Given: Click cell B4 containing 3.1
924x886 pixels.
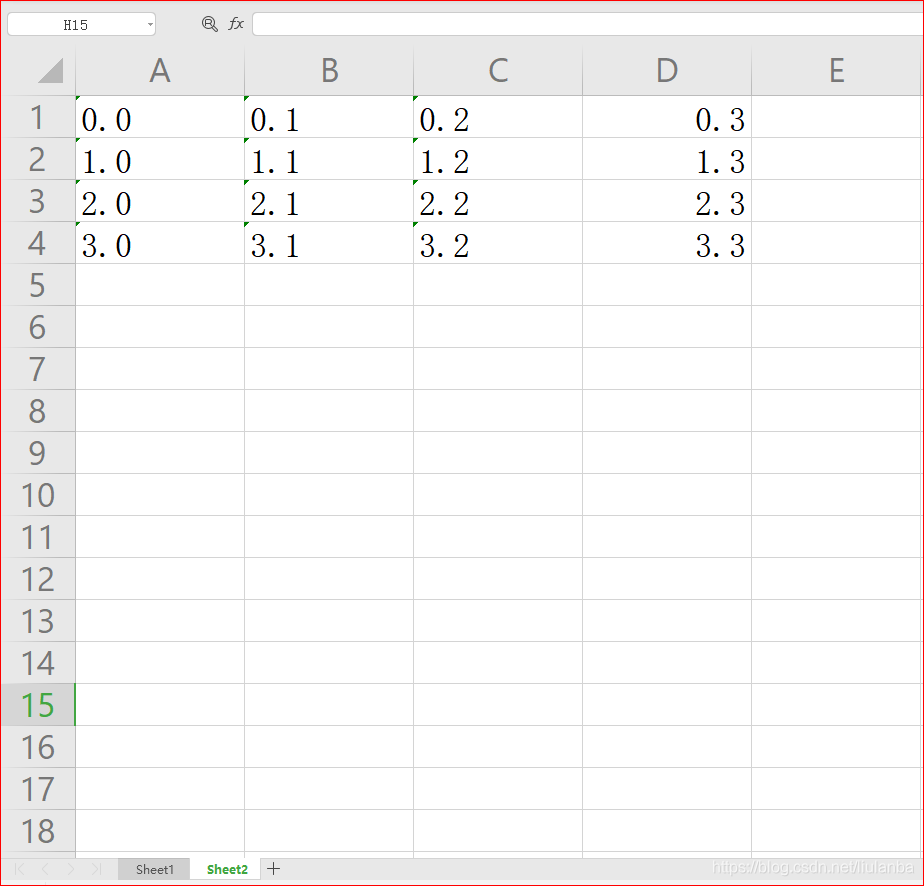Looking at the screenshot, I should coord(329,243).
